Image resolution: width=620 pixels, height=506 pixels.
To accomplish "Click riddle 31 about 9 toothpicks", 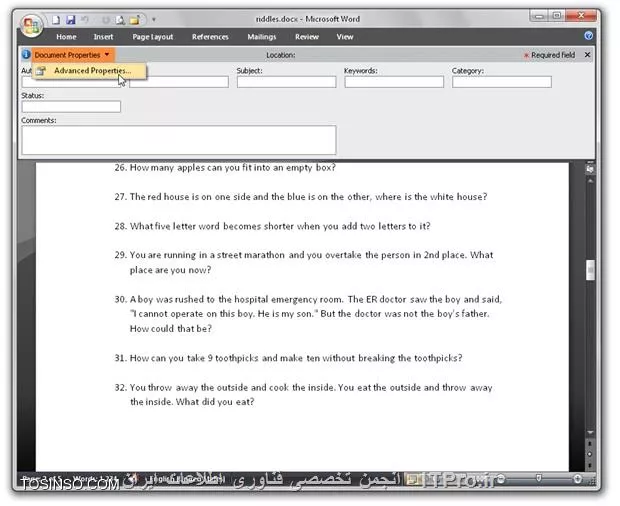I will coord(288,358).
